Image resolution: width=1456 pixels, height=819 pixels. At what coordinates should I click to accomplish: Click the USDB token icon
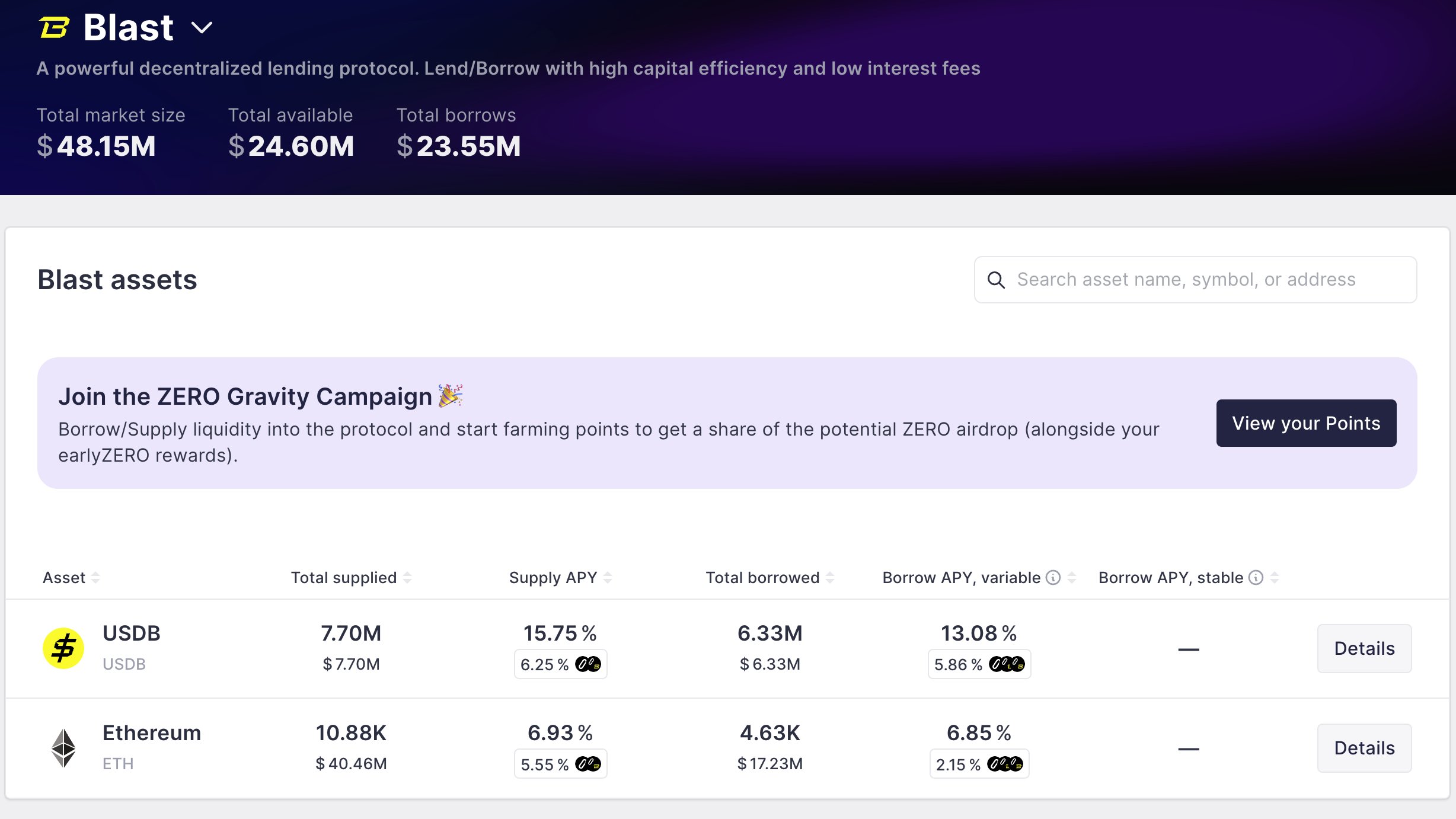click(x=63, y=648)
